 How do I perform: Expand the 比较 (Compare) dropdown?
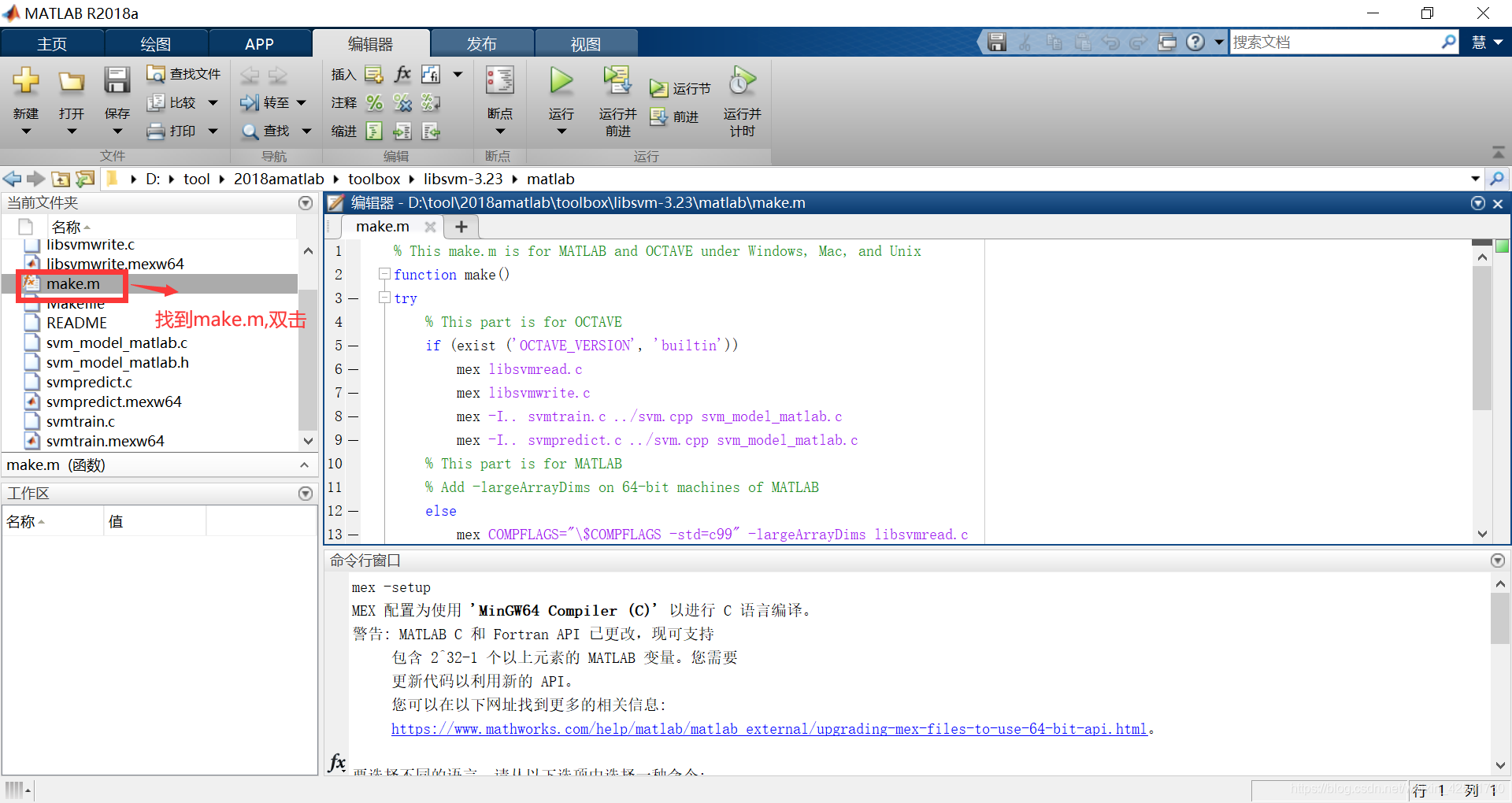213,102
